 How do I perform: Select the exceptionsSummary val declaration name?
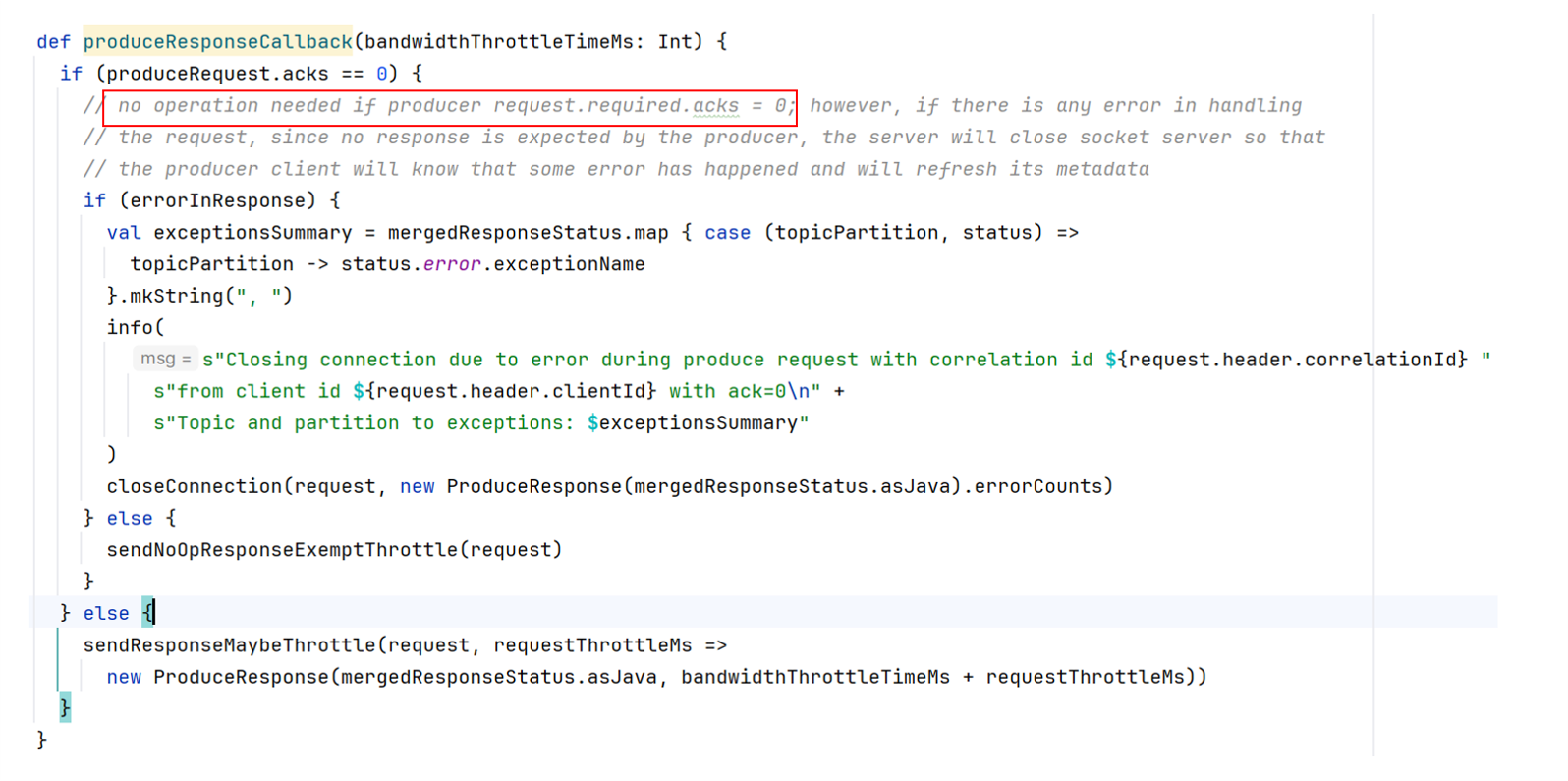click(252, 233)
